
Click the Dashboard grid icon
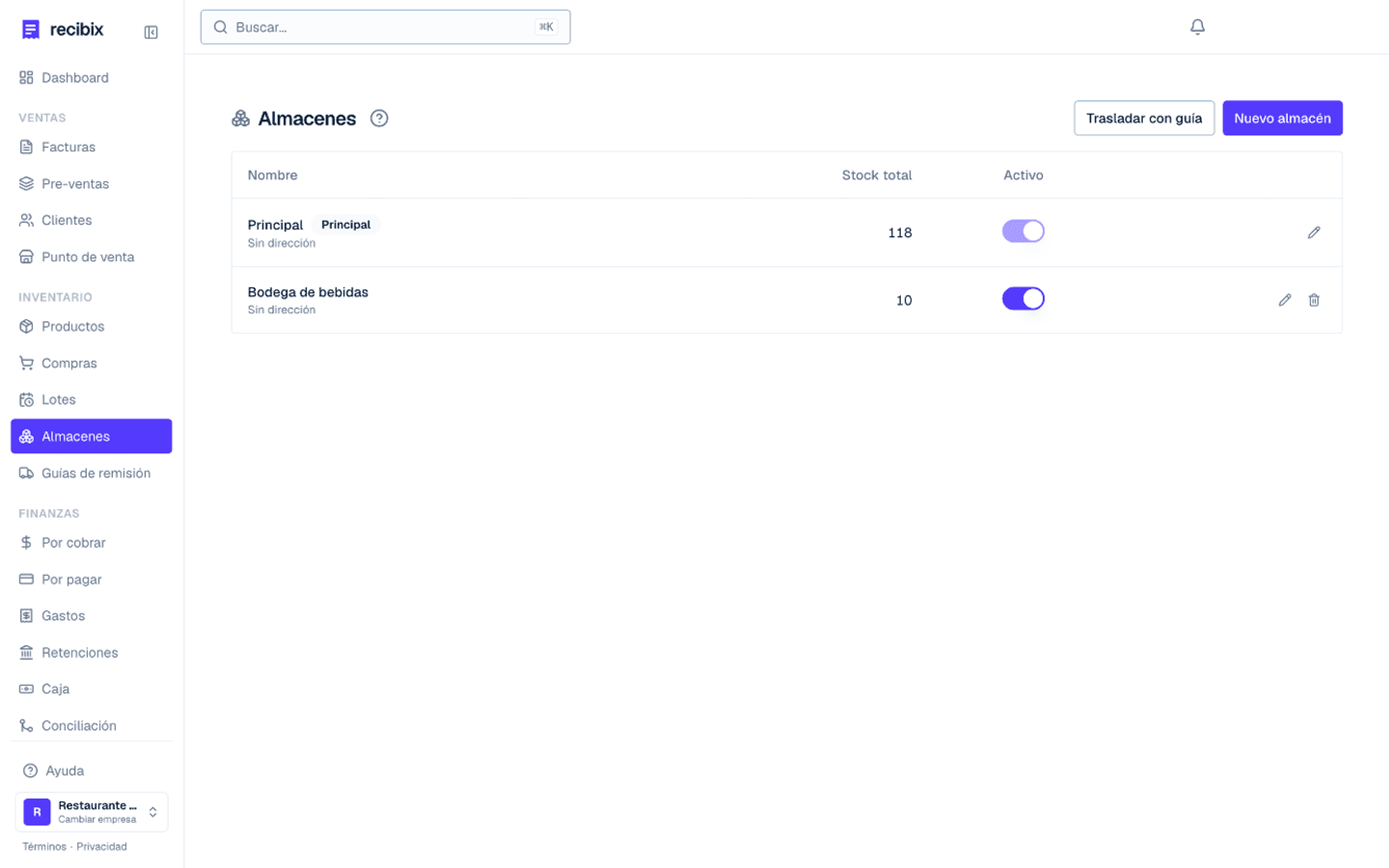coord(26,77)
